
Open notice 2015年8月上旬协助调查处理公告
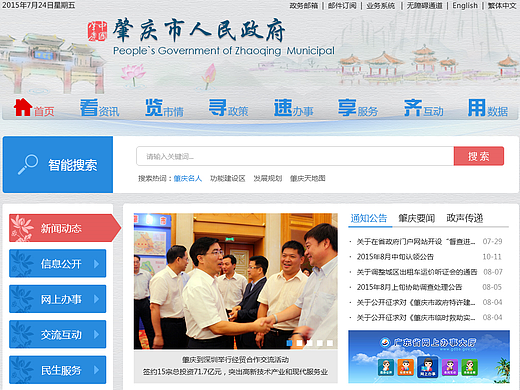(x=409, y=287)
